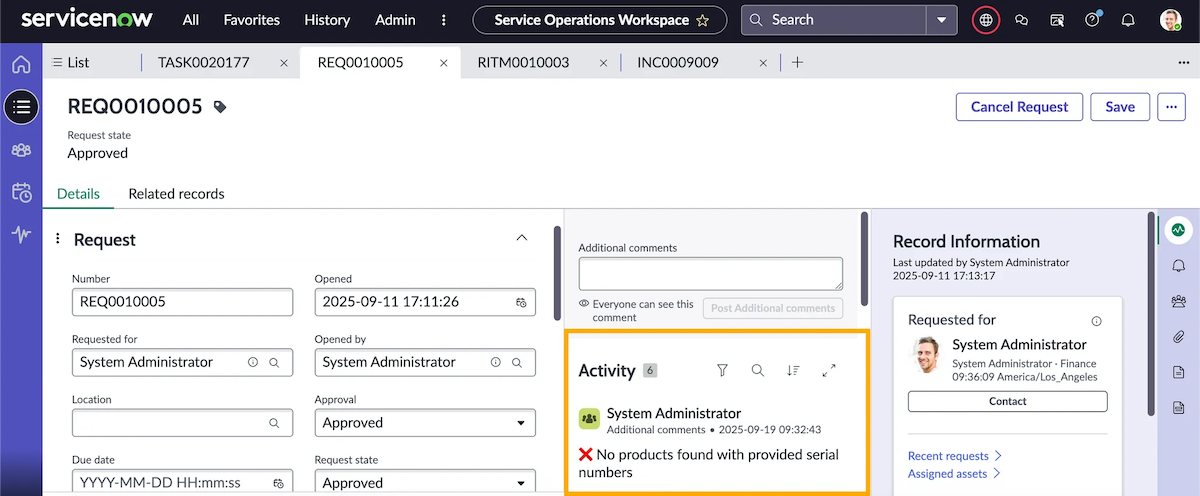The width and height of the screenshot is (1200, 496).
Task: Show Requested for record info icon
Action: click(253, 362)
